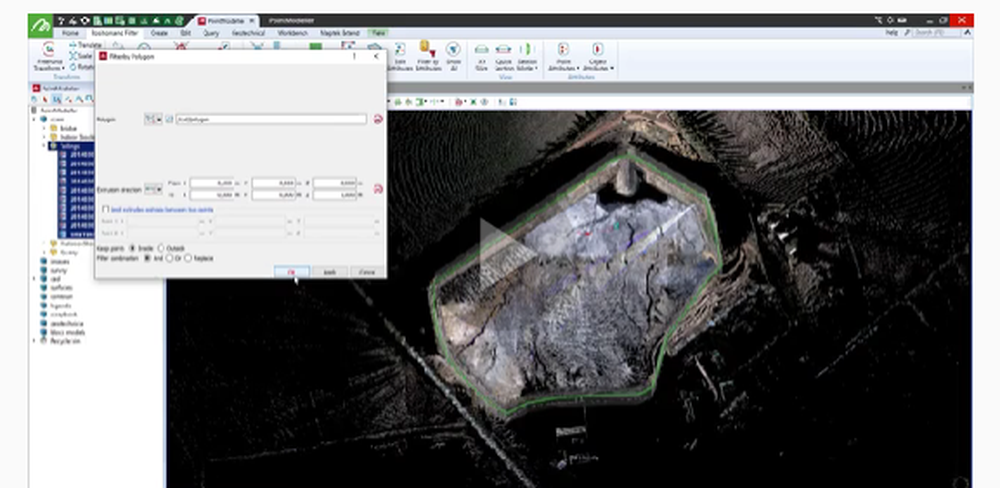Open the Geotechnical ribbon tab
Image resolution: width=1000 pixels, height=488 pixels.
pyautogui.click(x=249, y=33)
